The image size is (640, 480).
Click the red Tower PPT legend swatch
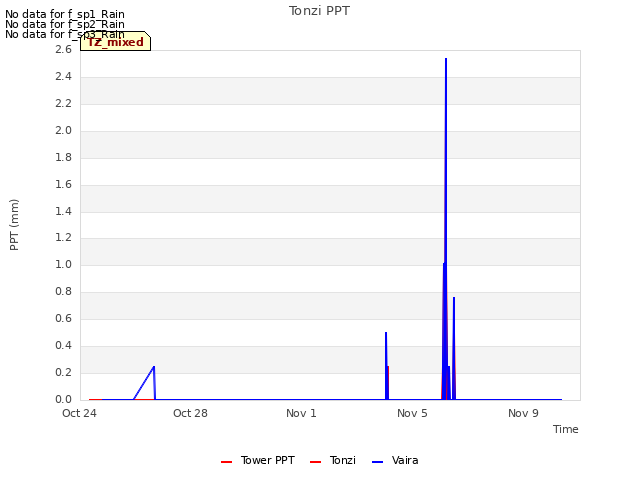[227, 462]
